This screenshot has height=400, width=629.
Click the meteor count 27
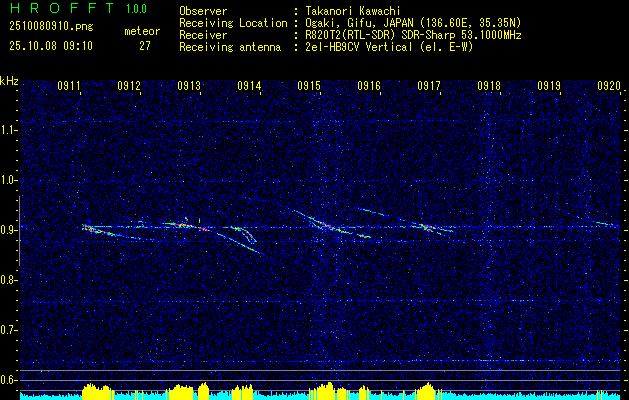click(x=145, y=46)
